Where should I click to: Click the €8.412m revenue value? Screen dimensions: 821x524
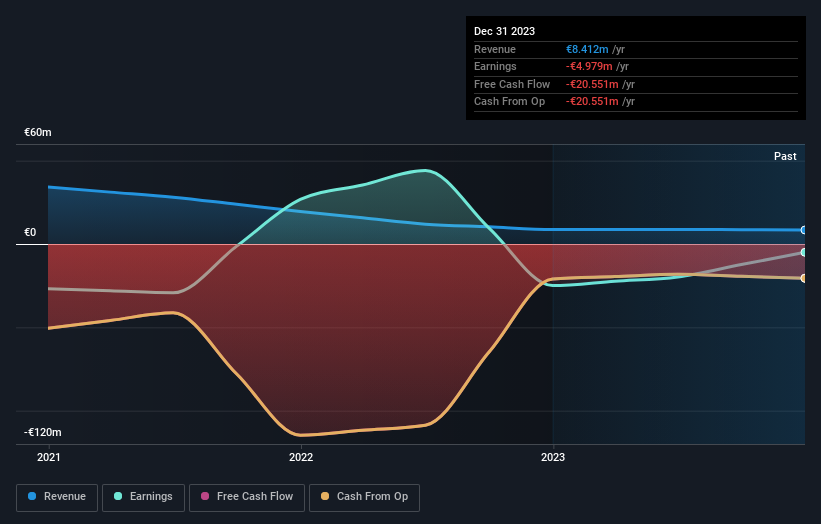click(x=587, y=49)
